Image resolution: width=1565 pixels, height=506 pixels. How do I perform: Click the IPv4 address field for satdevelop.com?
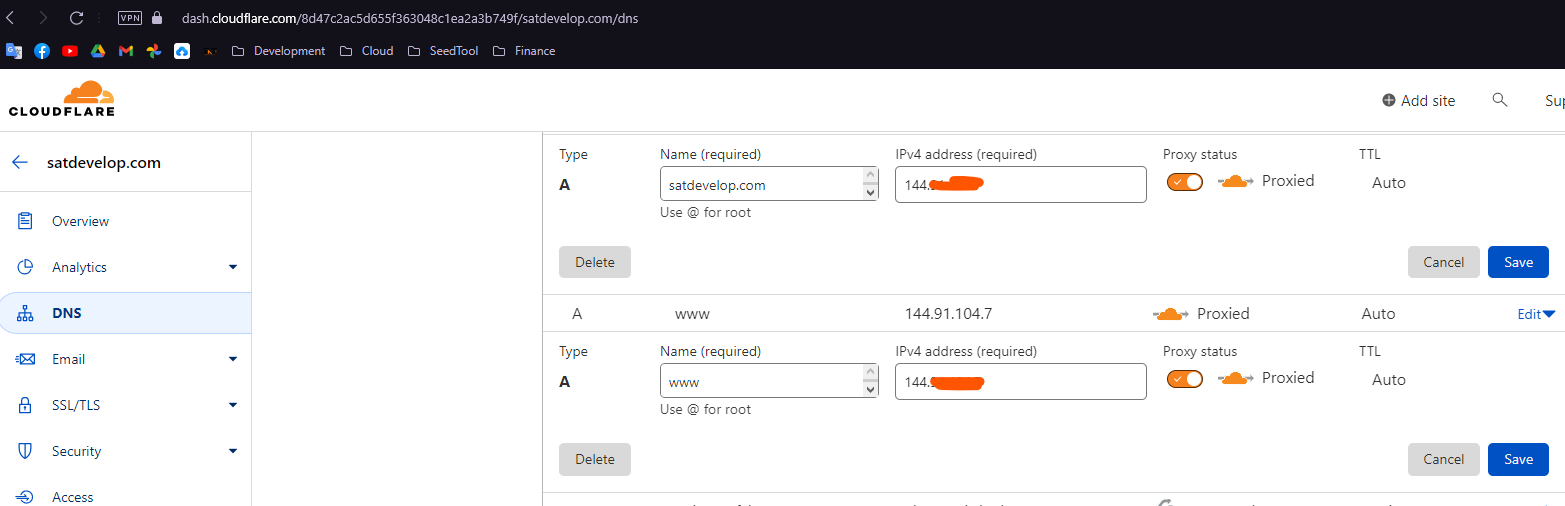point(1020,185)
